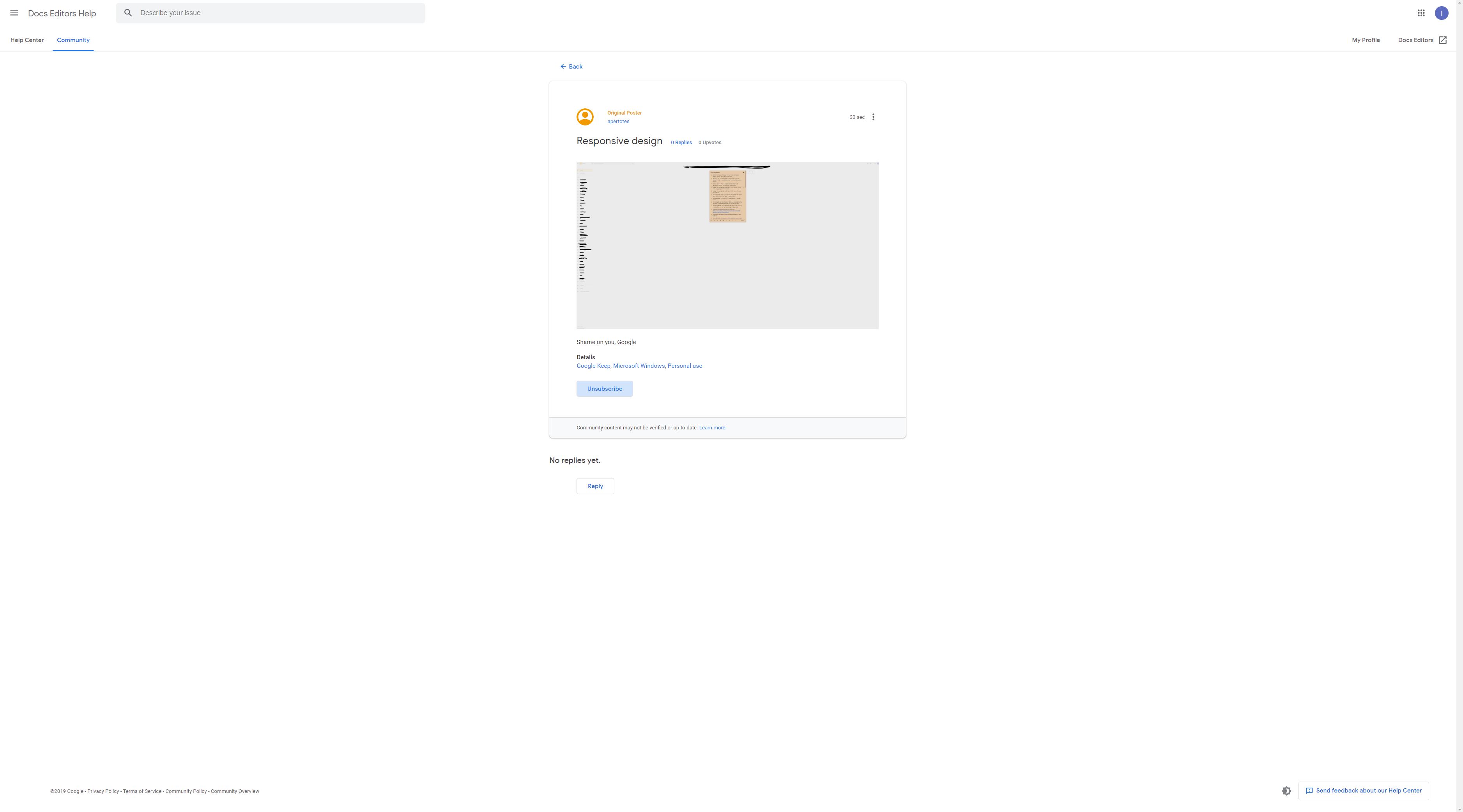Select the Community tab
Viewport: 1463px width, 812px height.
pyautogui.click(x=73, y=40)
